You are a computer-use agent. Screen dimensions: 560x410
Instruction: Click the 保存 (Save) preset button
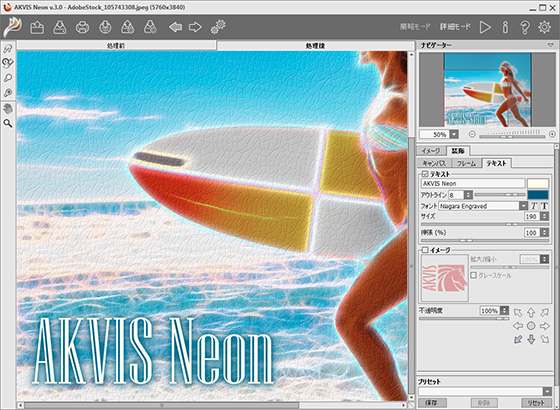(431, 403)
